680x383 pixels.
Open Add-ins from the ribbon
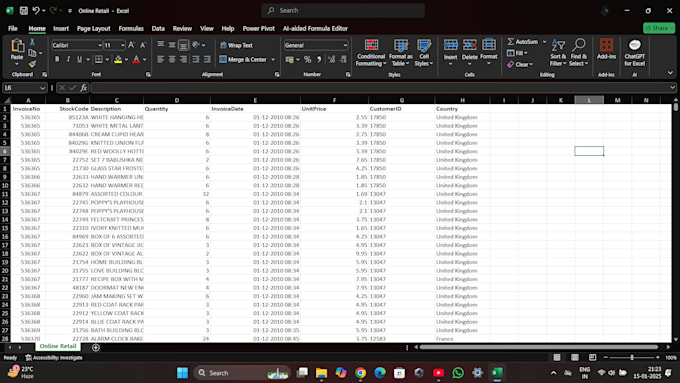[x=606, y=49]
